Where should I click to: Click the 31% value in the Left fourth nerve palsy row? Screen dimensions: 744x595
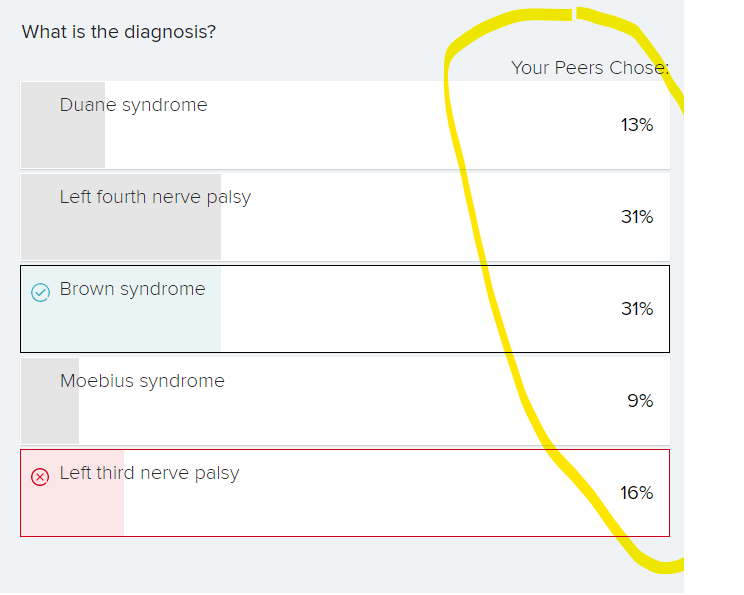pyautogui.click(x=636, y=217)
